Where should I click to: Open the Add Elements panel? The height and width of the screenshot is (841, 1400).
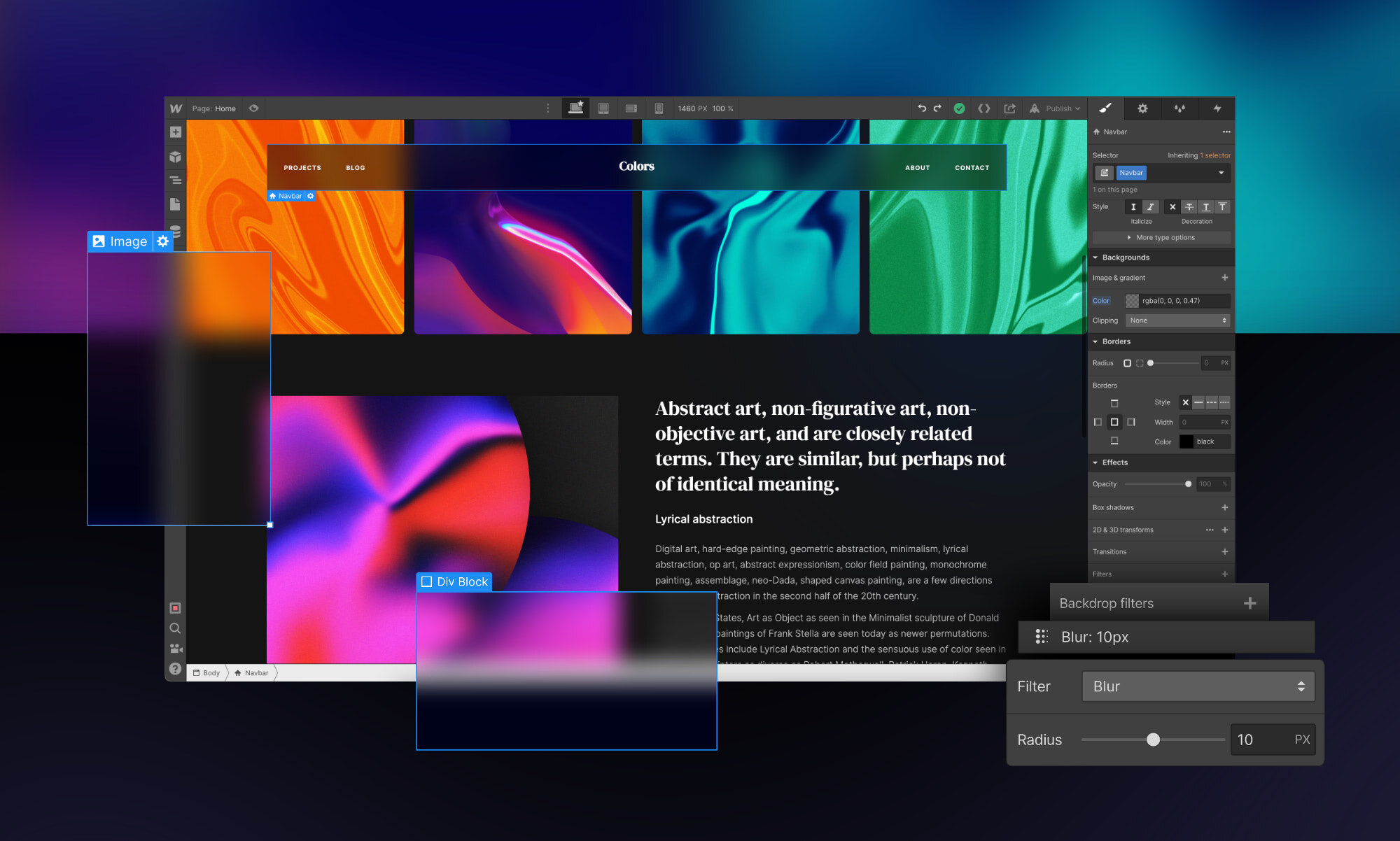[176, 132]
